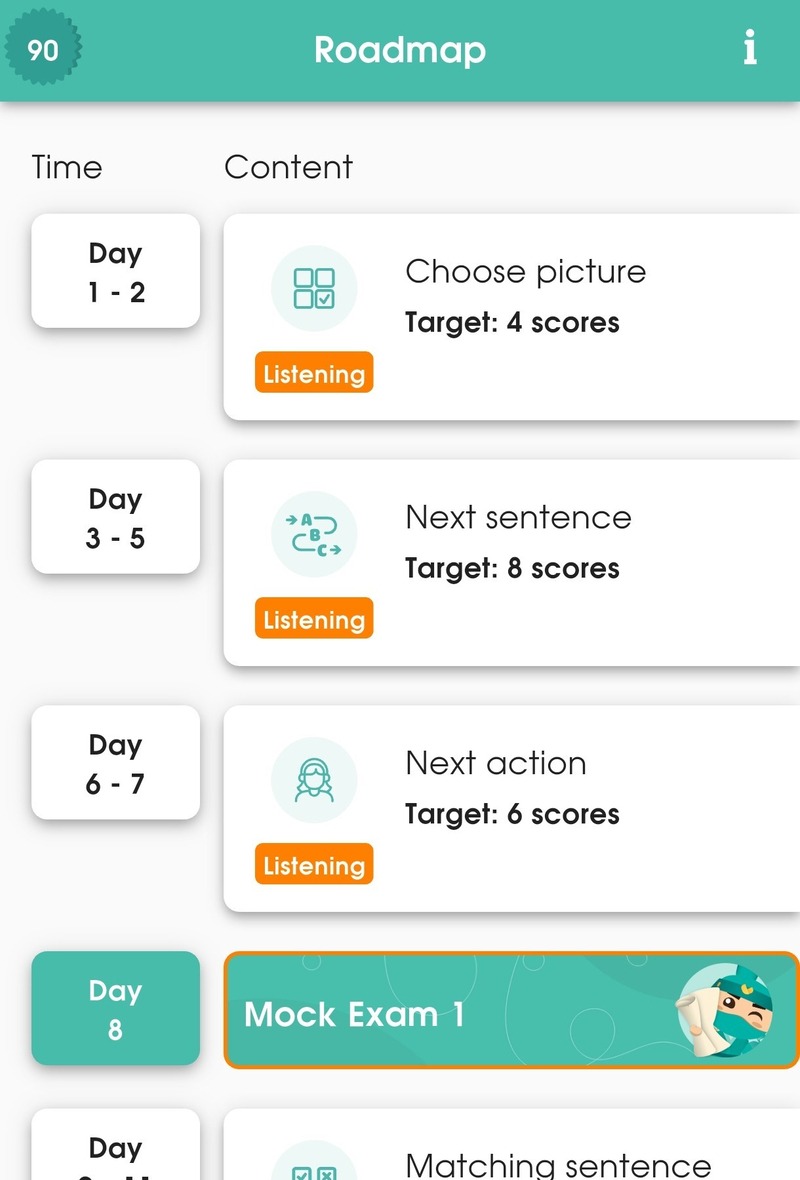Click the Next action person icon
800x1180 pixels.
coord(314,780)
